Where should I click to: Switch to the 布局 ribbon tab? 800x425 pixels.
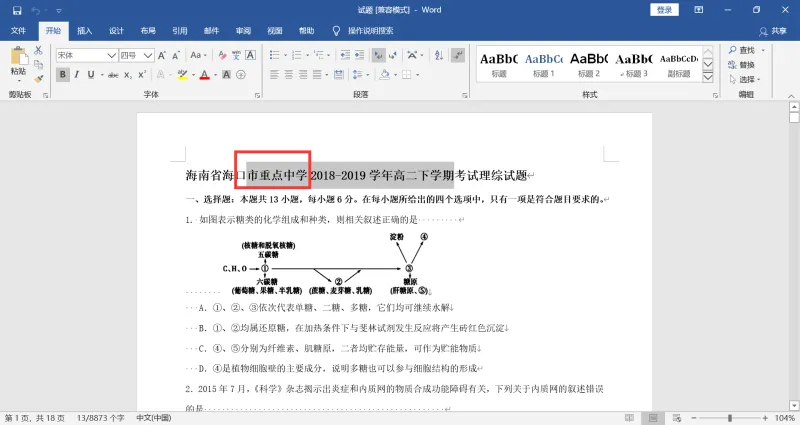click(x=148, y=31)
